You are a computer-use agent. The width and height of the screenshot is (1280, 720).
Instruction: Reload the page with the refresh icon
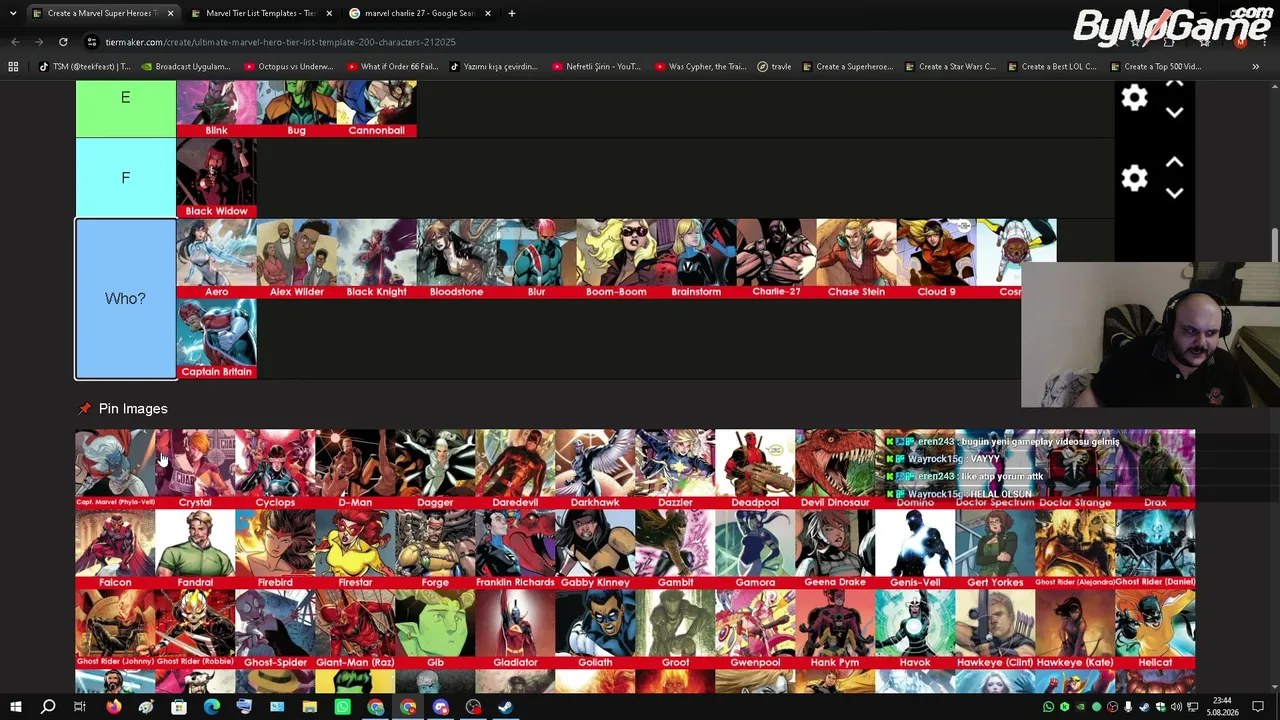(63, 42)
